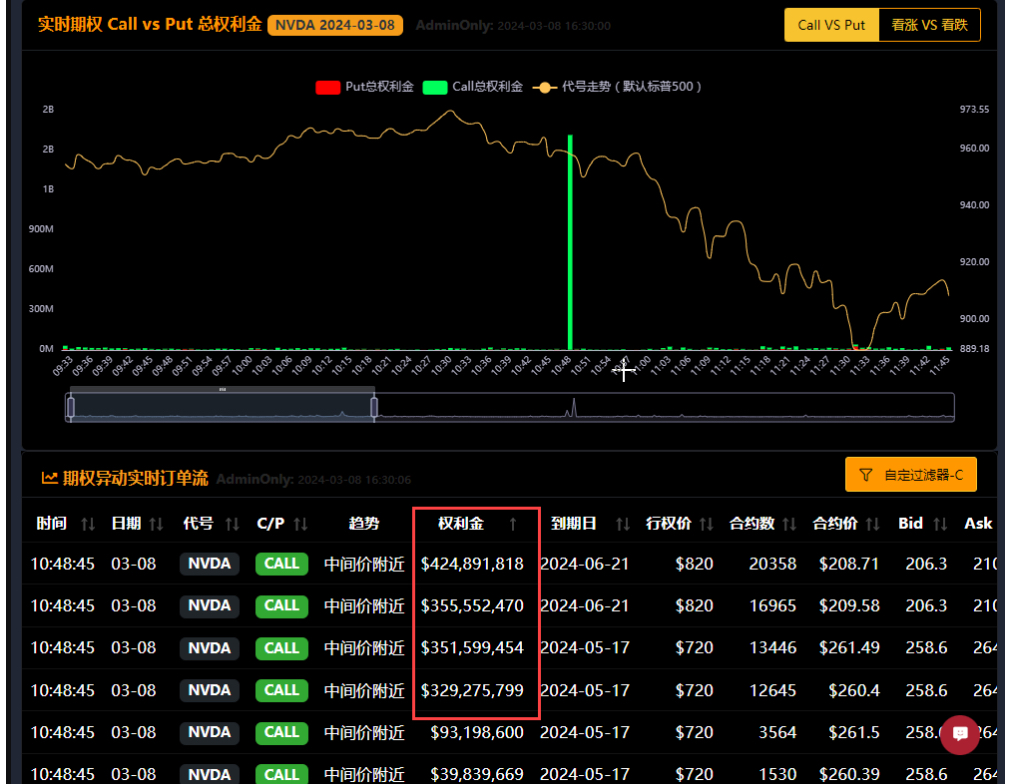The image size is (1019, 784).
Task: Toggle the Call总权利金 legend item
Action: (x=473, y=87)
